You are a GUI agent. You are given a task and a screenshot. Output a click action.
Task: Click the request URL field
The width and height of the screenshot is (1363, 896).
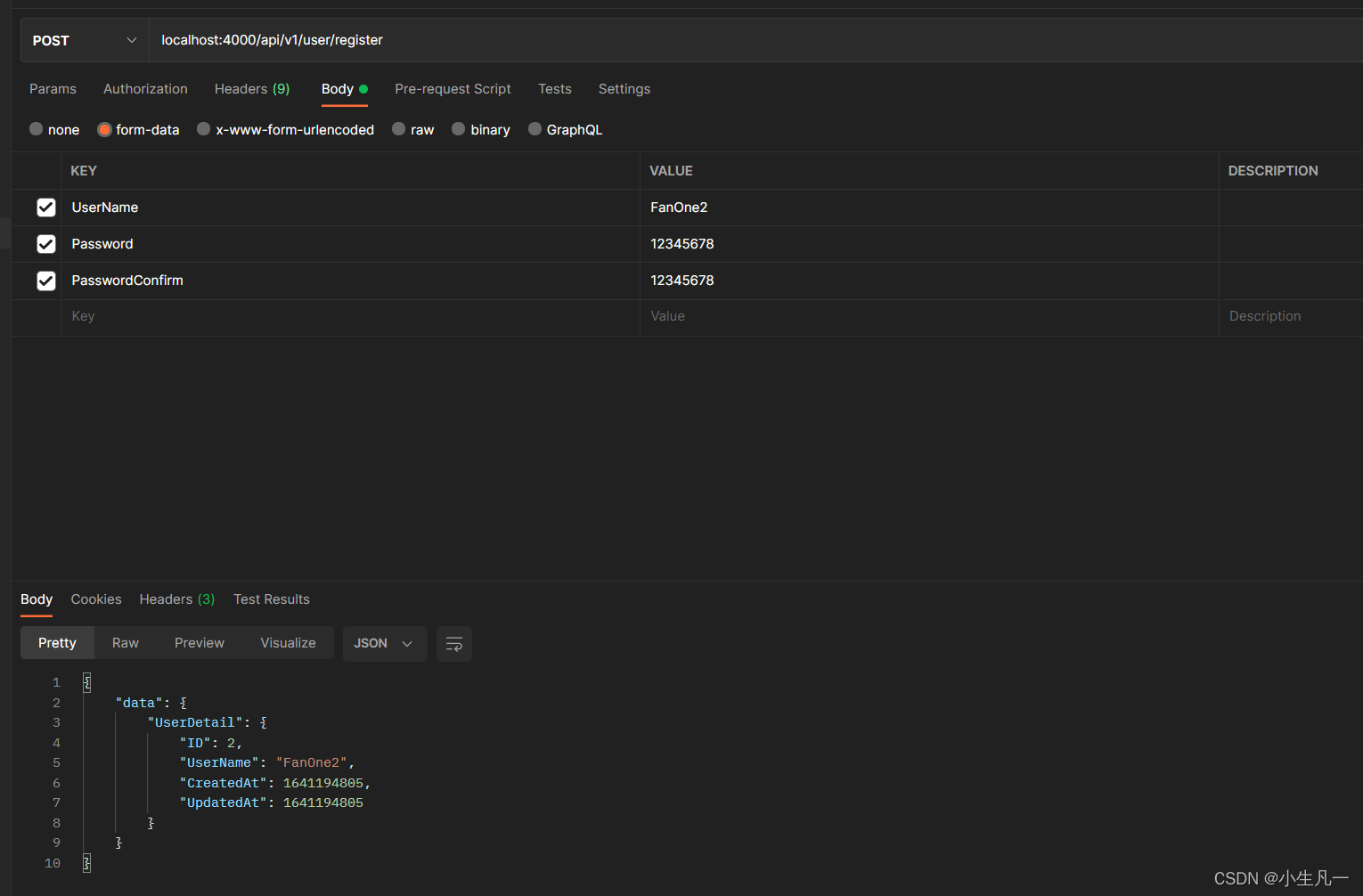coord(755,40)
